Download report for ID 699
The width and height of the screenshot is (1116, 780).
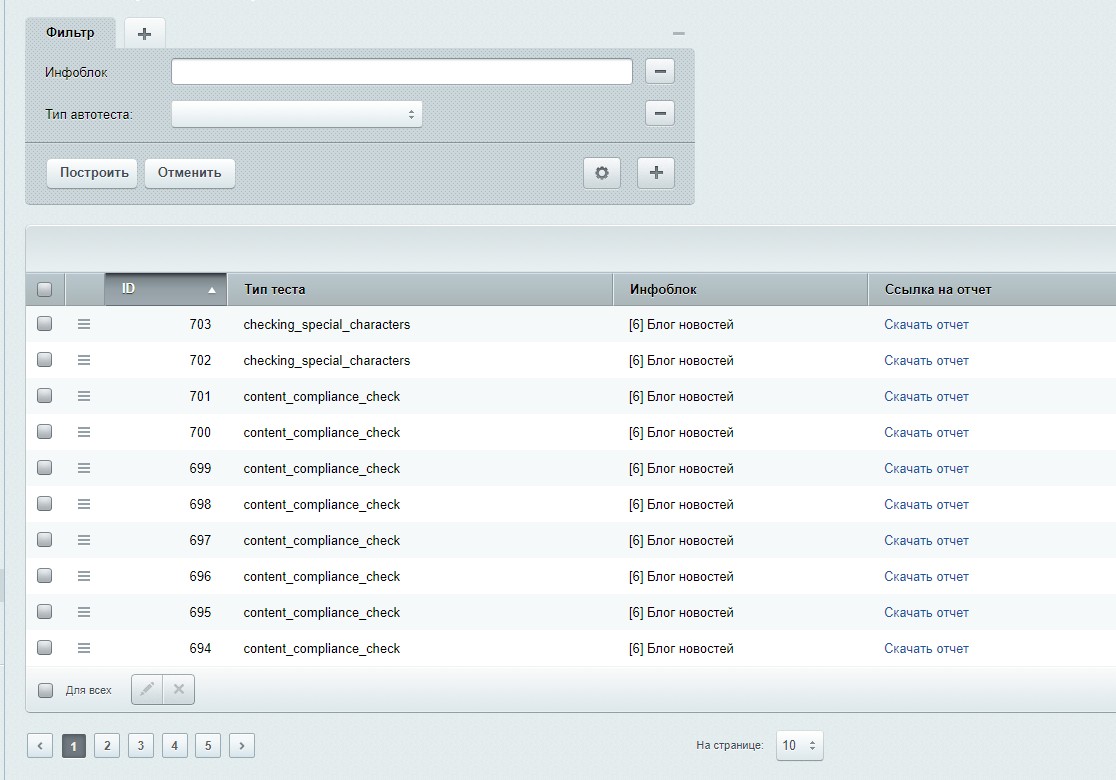(x=926, y=468)
